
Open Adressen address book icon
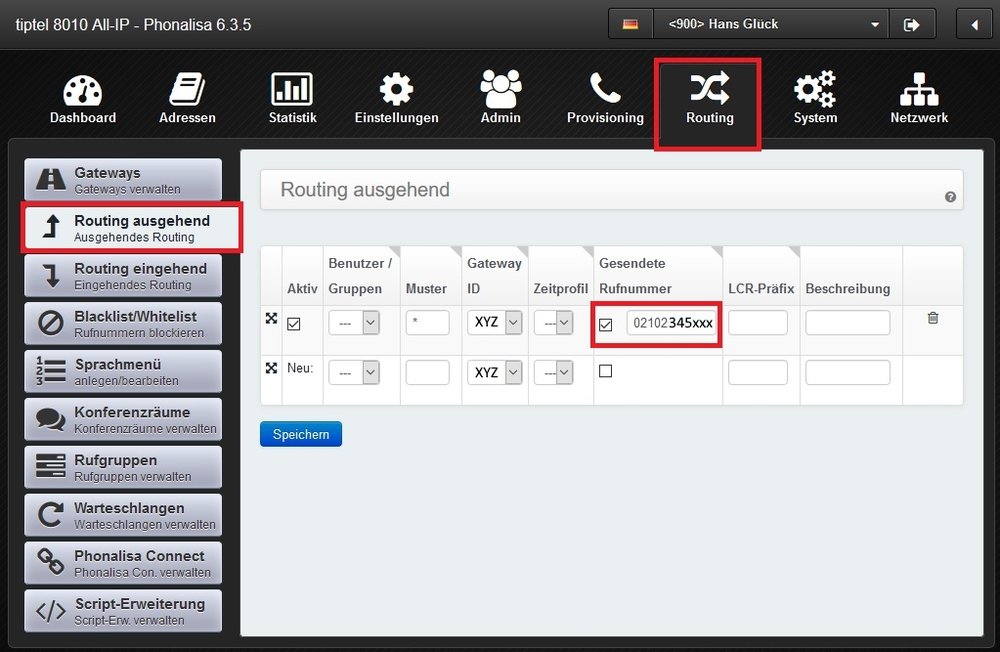[x=187, y=91]
